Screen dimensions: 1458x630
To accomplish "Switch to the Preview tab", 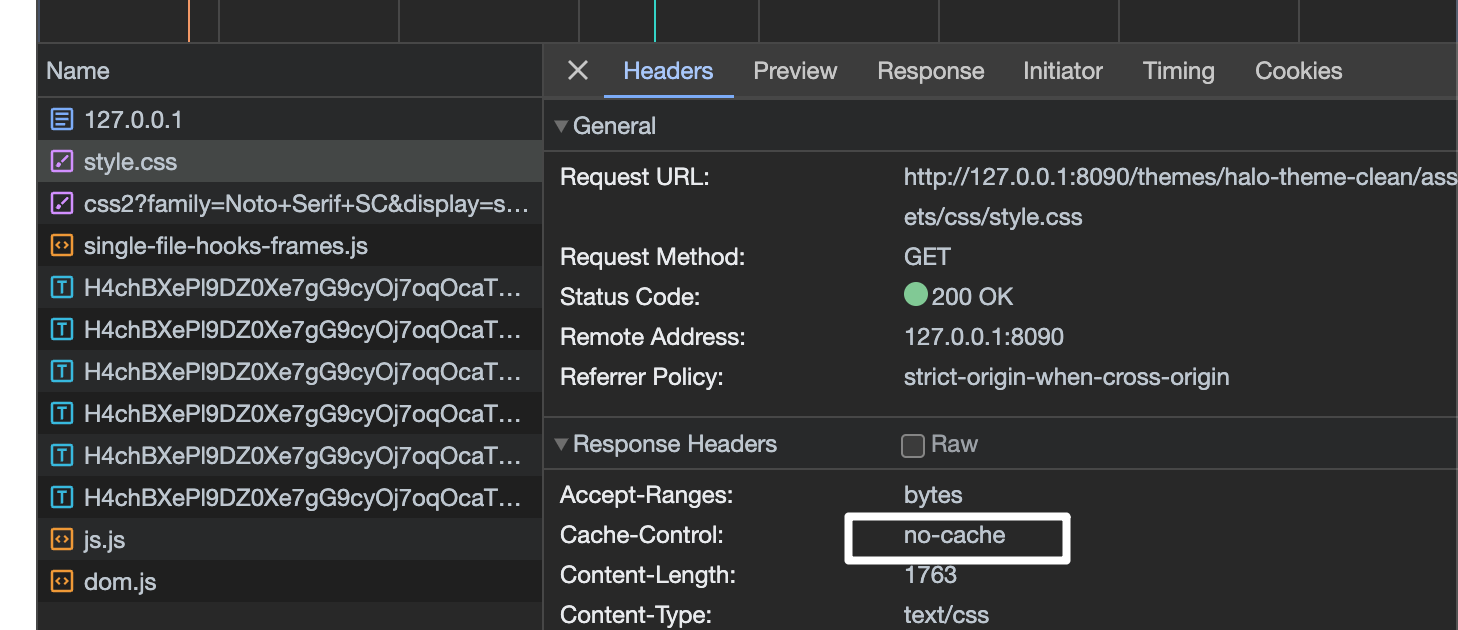I will pyautogui.click(x=795, y=70).
